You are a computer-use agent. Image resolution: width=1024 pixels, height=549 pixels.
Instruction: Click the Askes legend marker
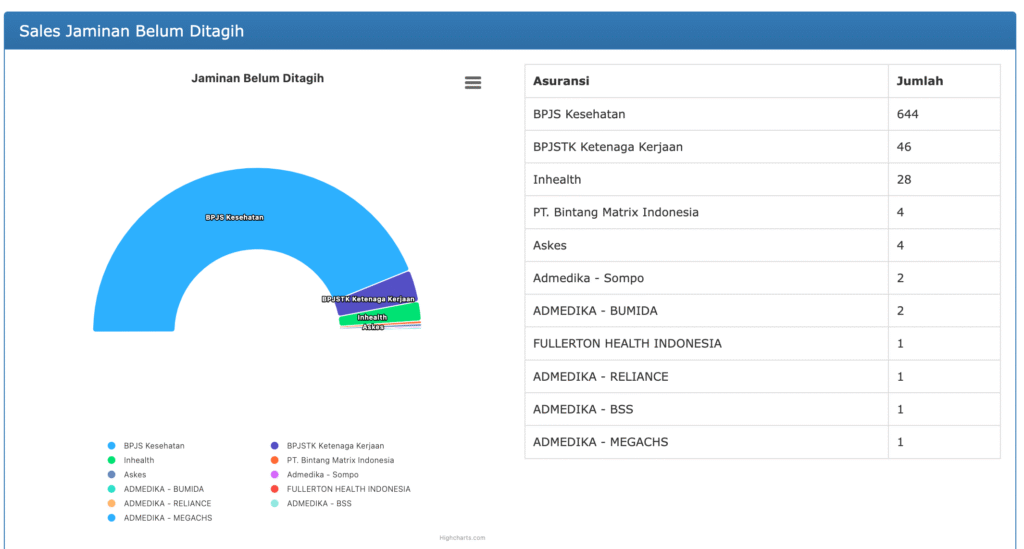[112, 475]
